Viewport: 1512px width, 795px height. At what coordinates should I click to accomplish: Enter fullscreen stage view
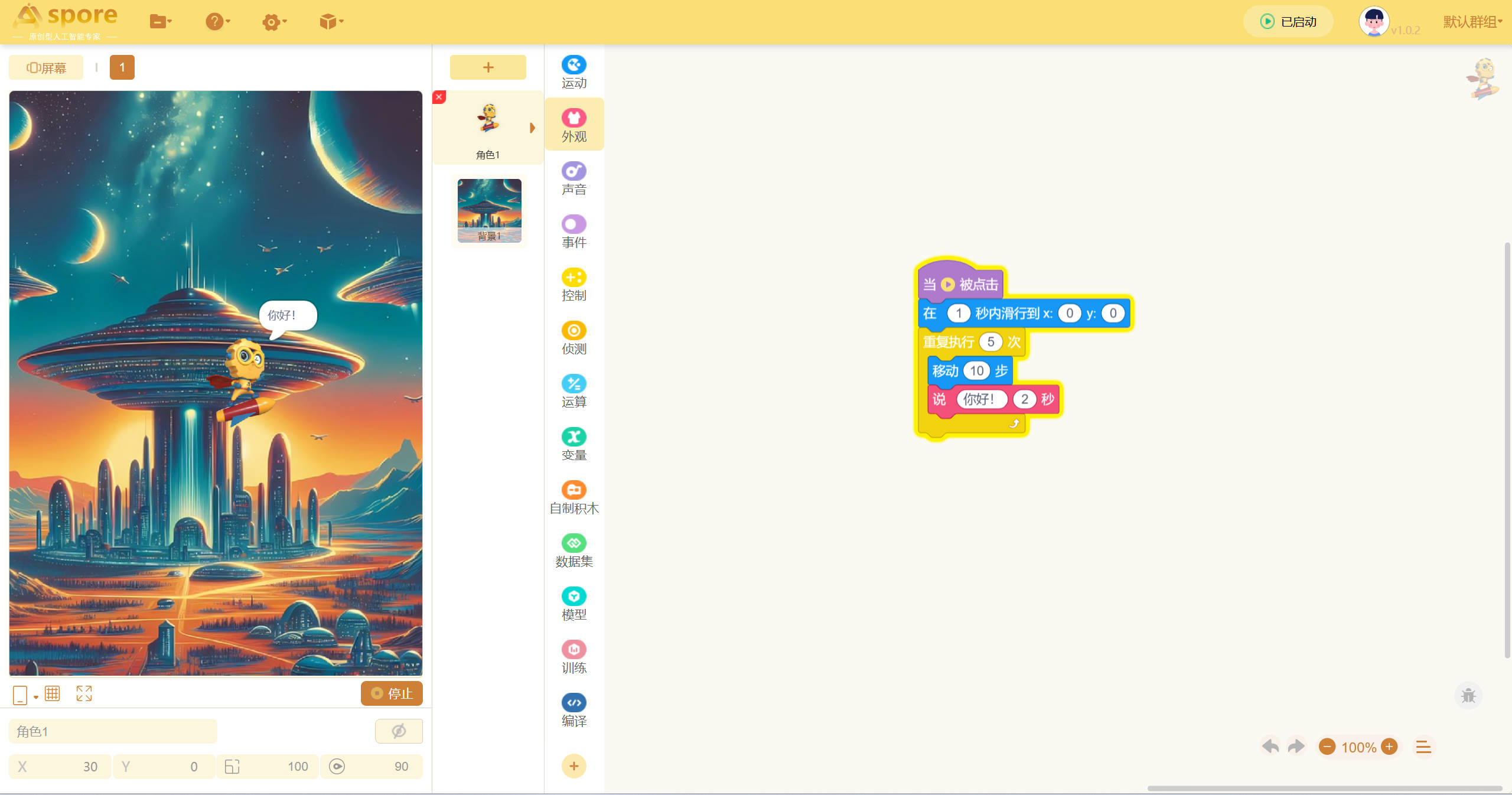(84, 693)
